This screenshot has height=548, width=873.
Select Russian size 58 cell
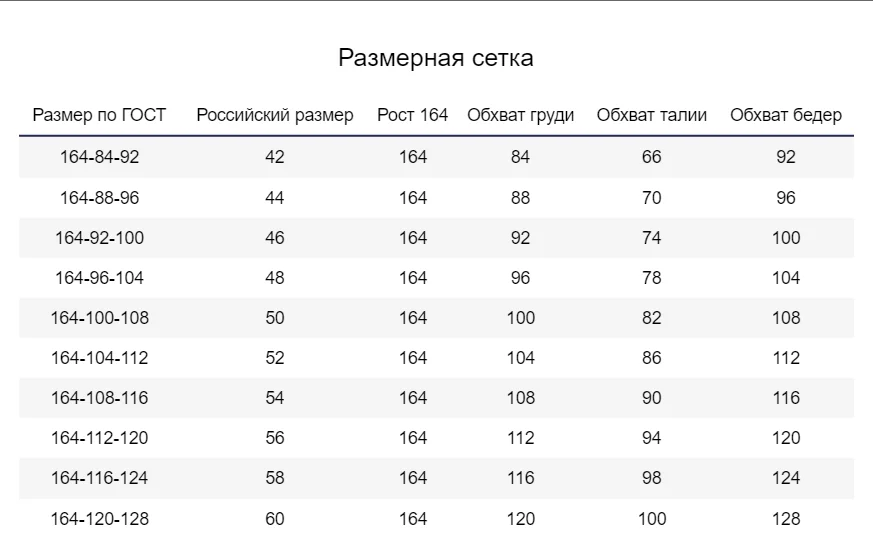[x=275, y=478]
